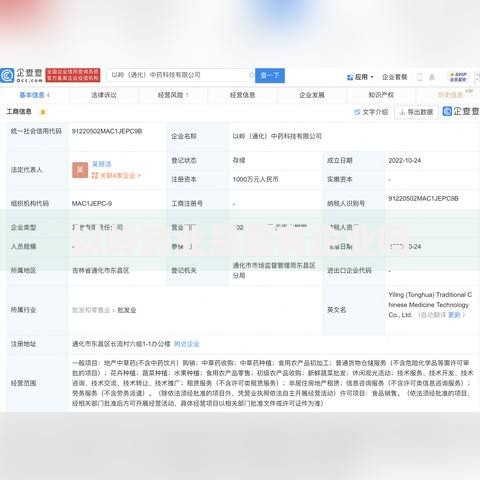Image resolution: width=480 pixels, height=480 pixels.
Task: Click the 纳税人识别号 value 91220502MAC1JEPC9B
Action: coord(423,198)
